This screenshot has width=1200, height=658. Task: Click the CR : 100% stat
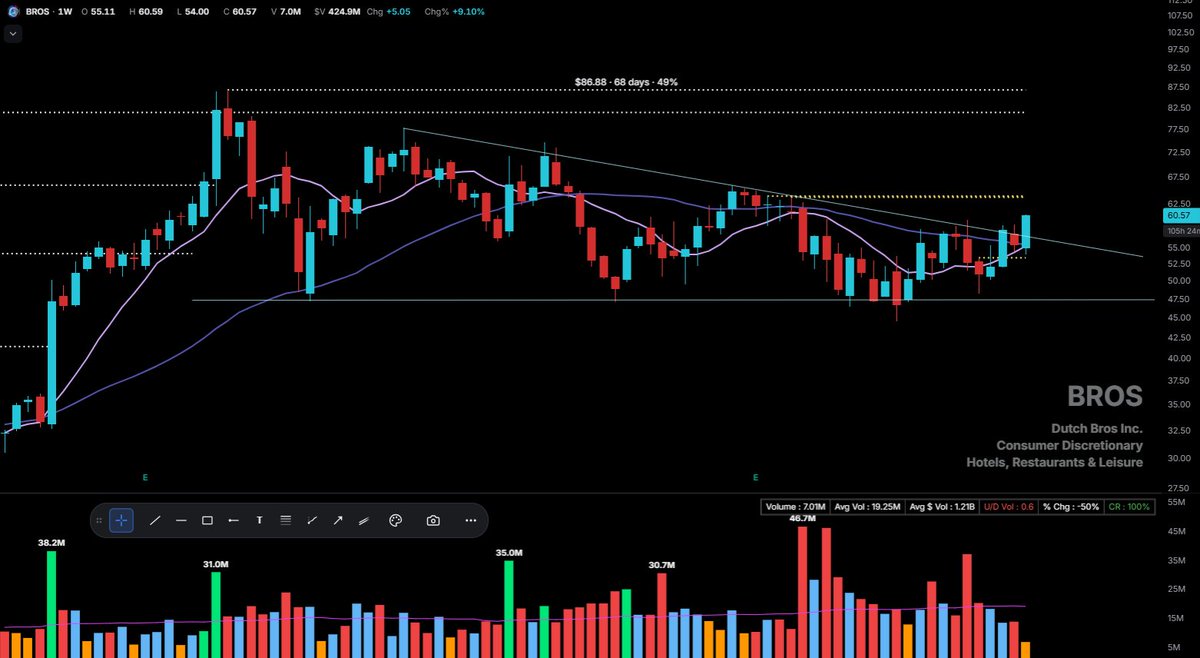click(x=1129, y=507)
